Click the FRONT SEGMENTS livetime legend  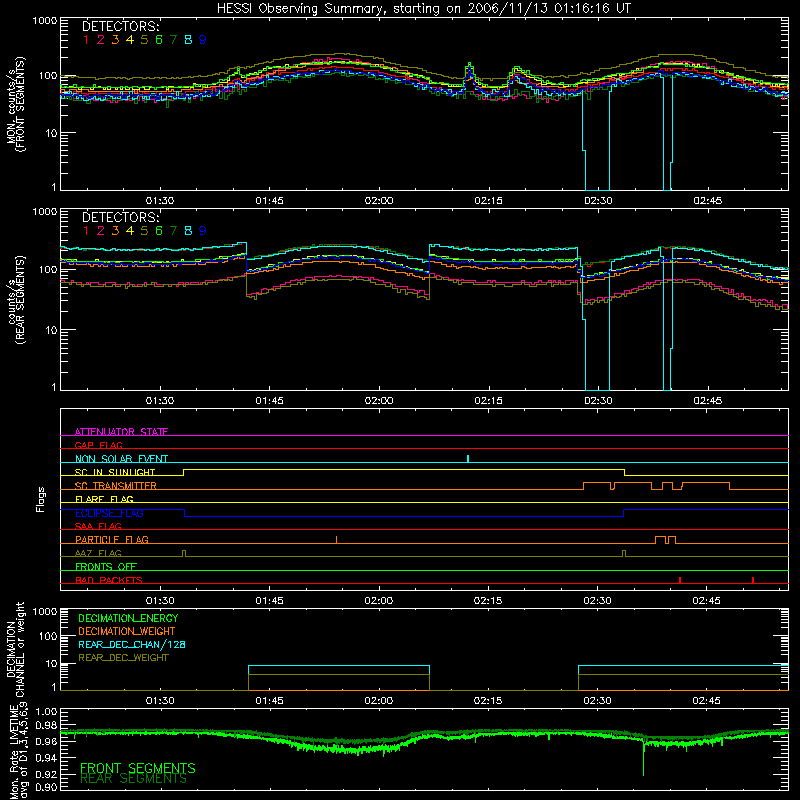coord(138,768)
